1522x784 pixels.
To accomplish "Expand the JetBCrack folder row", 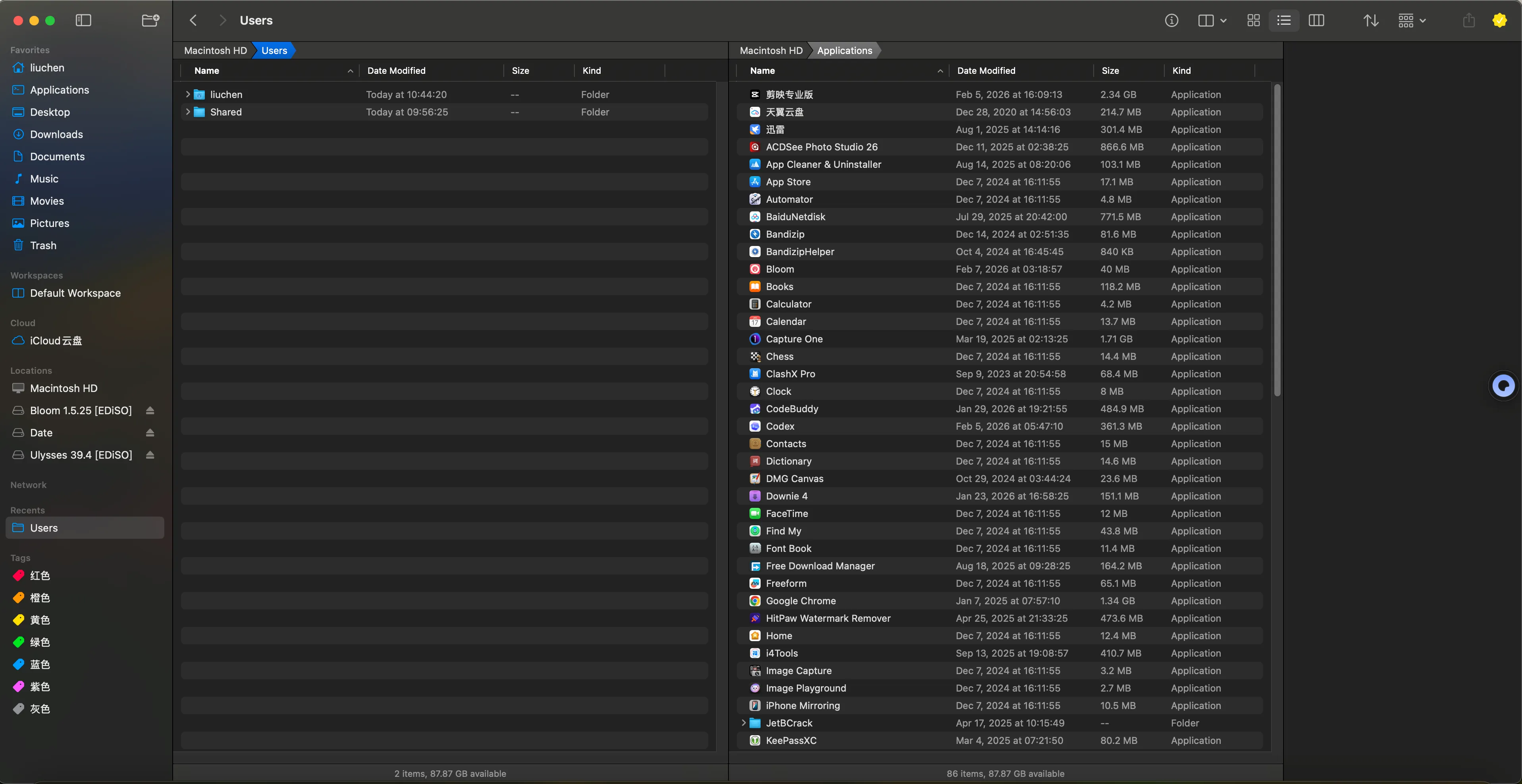I will (x=743, y=723).
